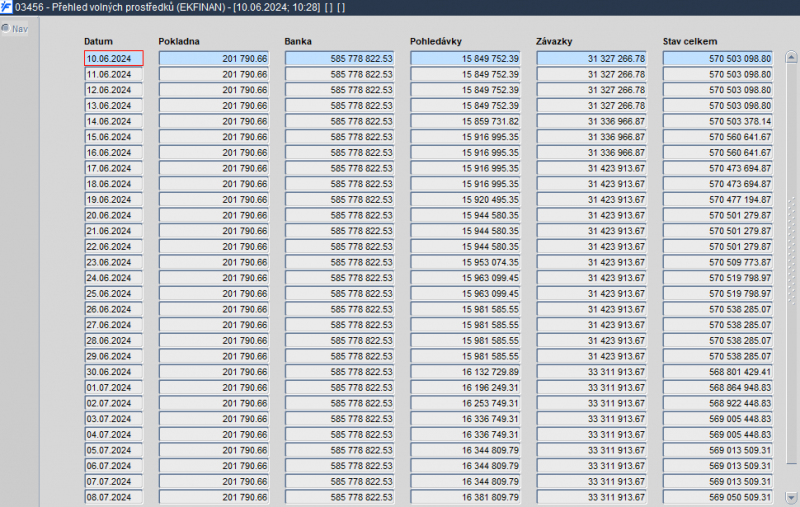This screenshot has width=800, height=507.
Task: Click Banka value in 20.06.2024 row
Action: 340,215
